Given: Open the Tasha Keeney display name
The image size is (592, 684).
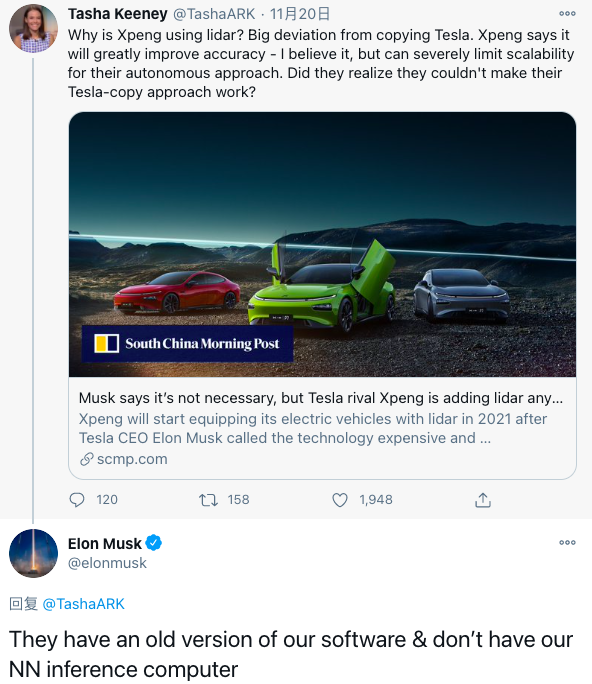Looking at the screenshot, I should (x=117, y=14).
